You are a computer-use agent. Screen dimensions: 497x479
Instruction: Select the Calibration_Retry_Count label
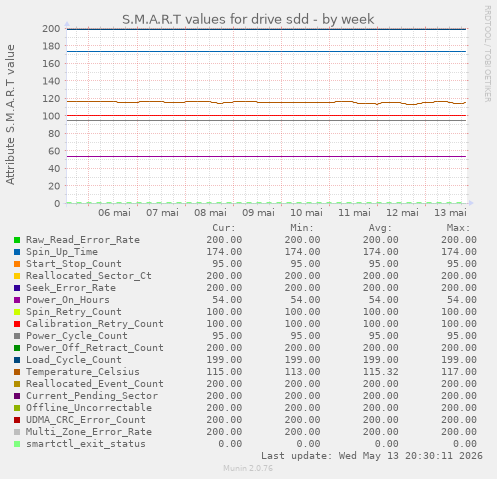(95, 324)
